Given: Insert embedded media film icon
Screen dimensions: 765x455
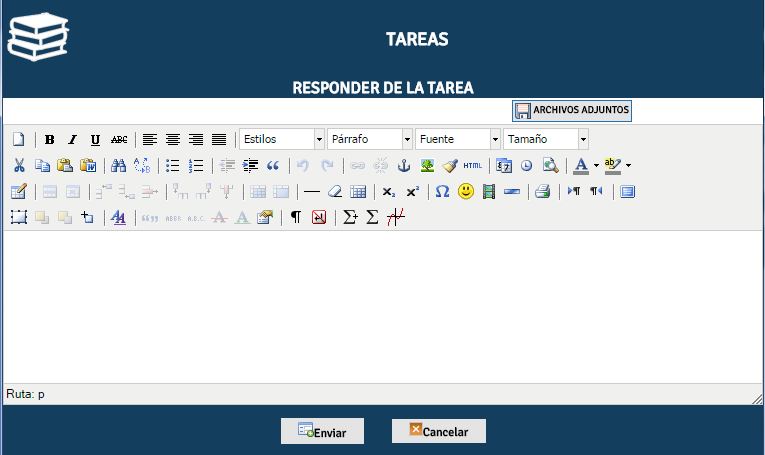Looking at the screenshot, I should (488, 192).
